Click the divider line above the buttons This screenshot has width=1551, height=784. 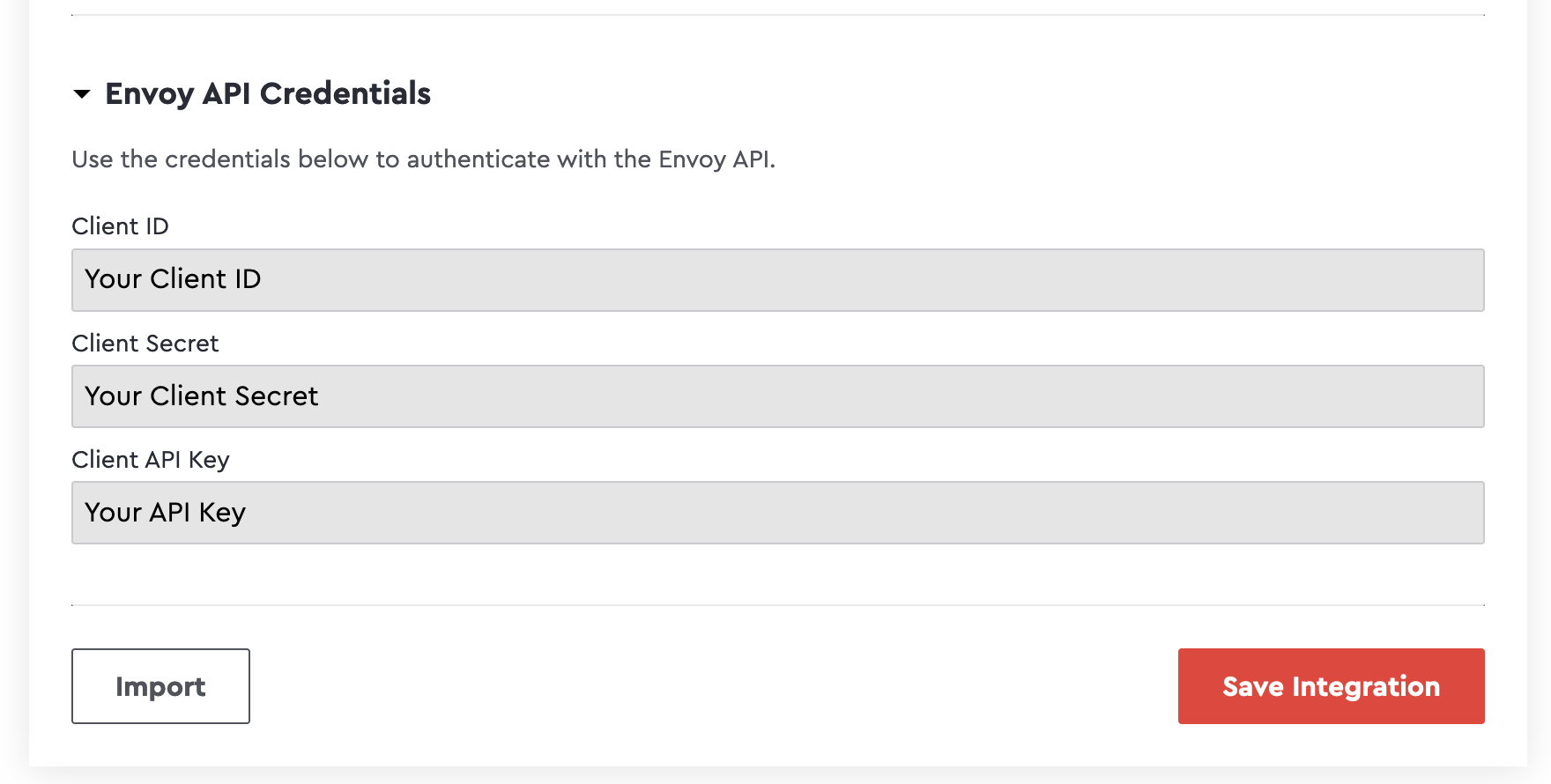[775, 606]
